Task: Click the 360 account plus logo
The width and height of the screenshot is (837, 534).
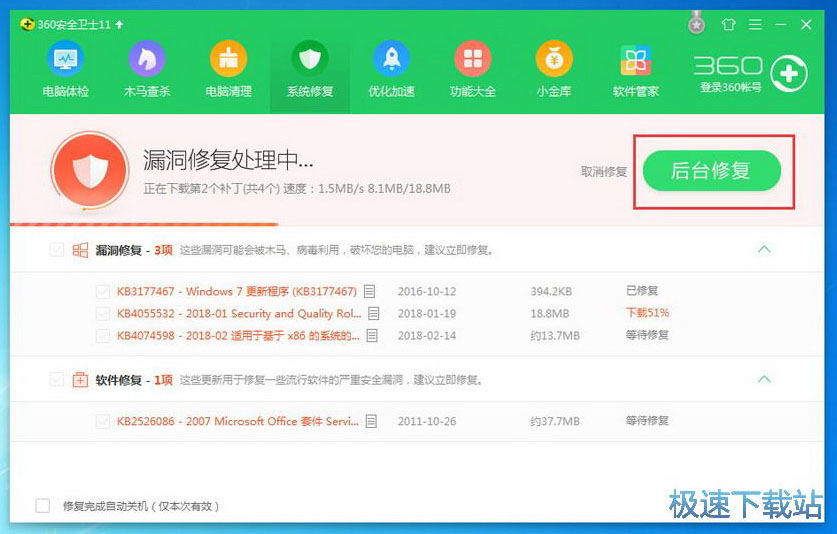Action: 789,73
